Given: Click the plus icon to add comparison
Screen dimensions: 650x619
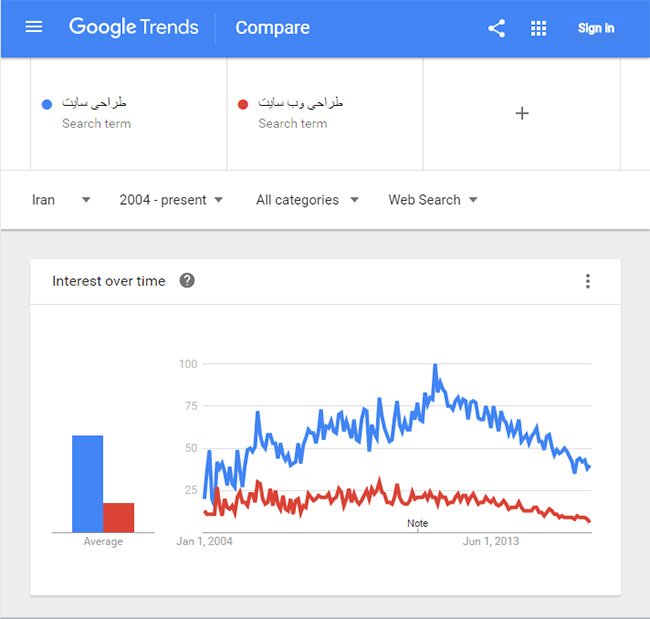Looking at the screenshot, I should pyautogui.click(x=522, y=113).
